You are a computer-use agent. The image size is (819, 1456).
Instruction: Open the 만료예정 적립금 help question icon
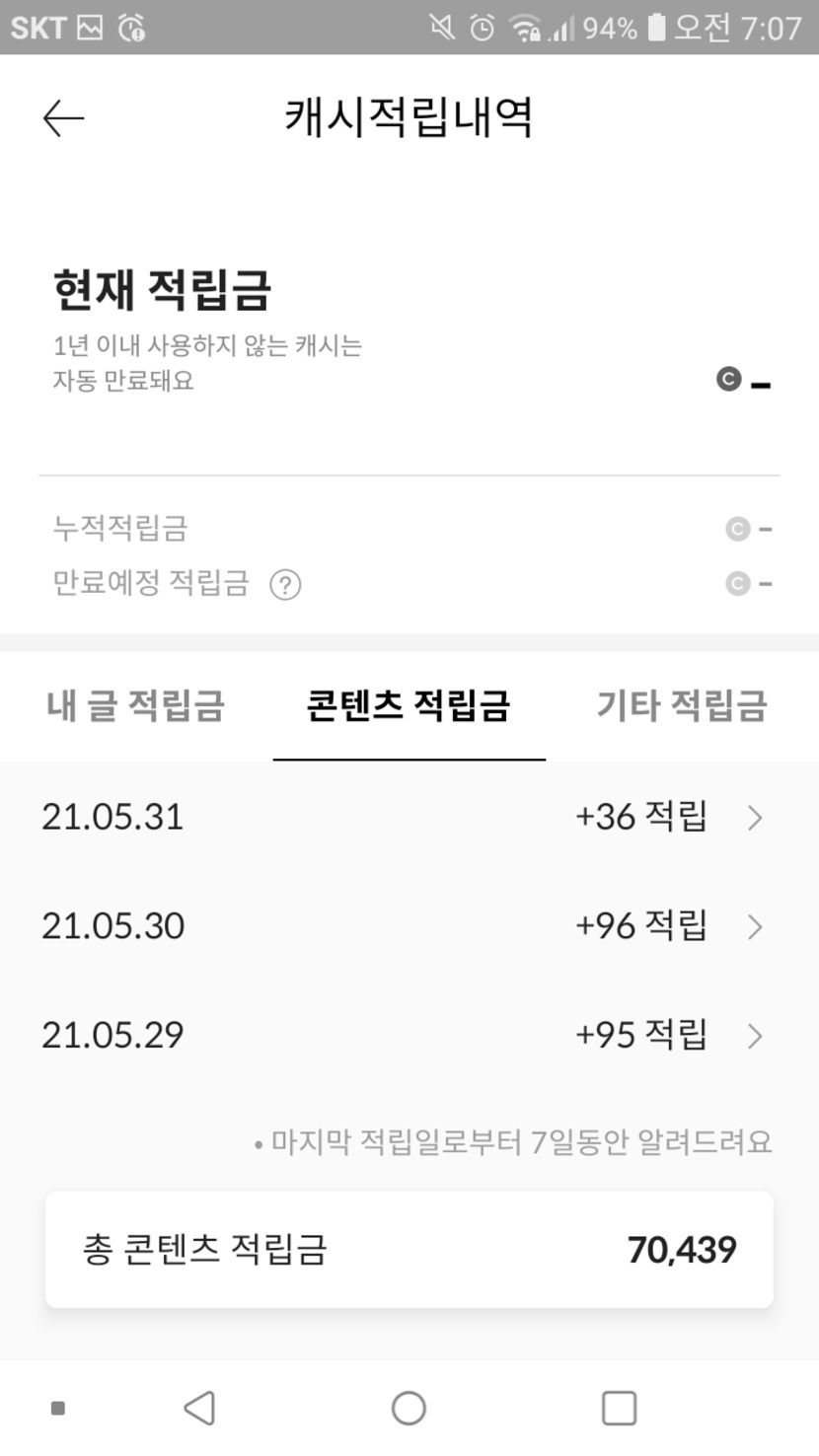tap(285, 585)
